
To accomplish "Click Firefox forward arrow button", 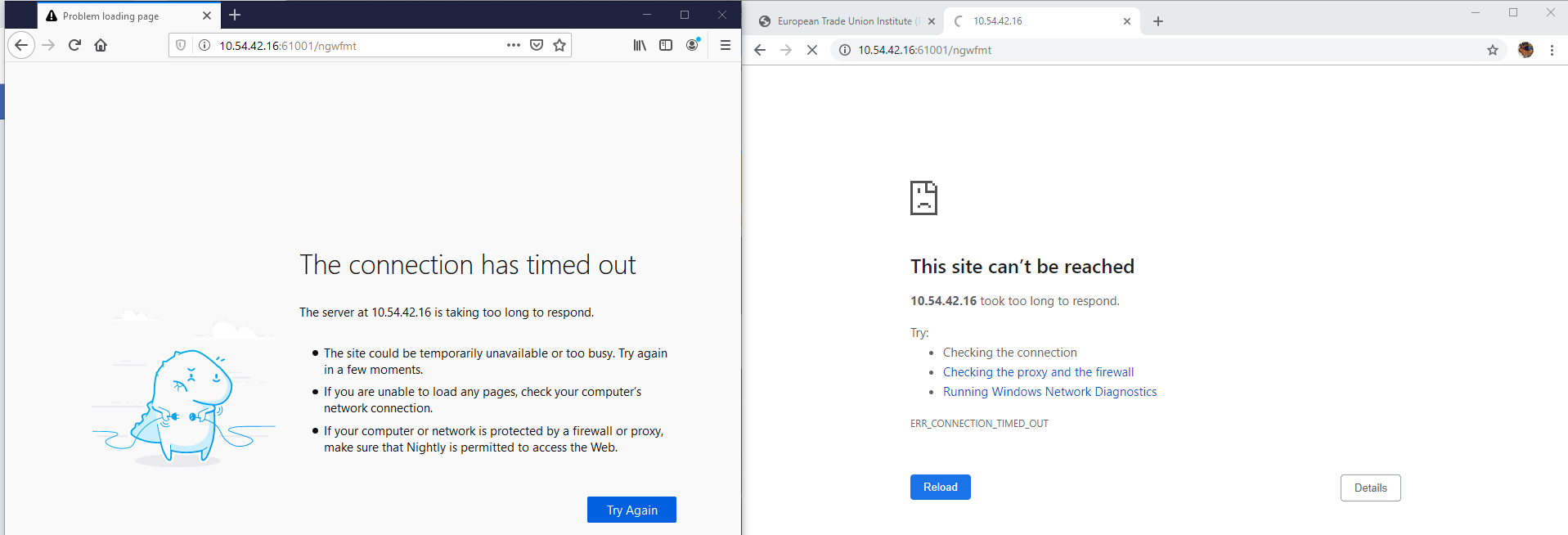I will (48, 45).
